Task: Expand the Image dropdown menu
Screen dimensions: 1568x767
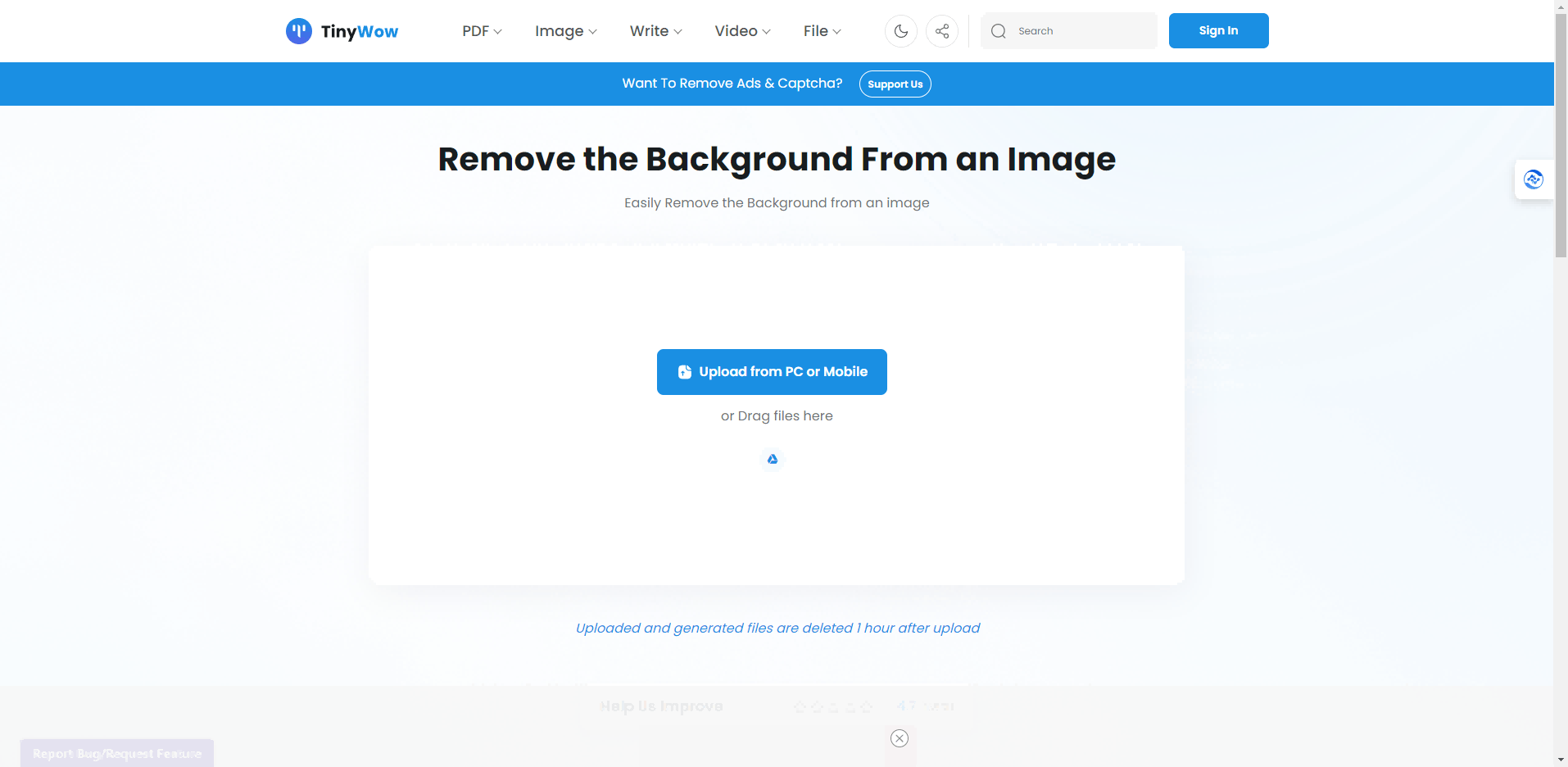Action: pyautogui.click(x=565, y=31)
